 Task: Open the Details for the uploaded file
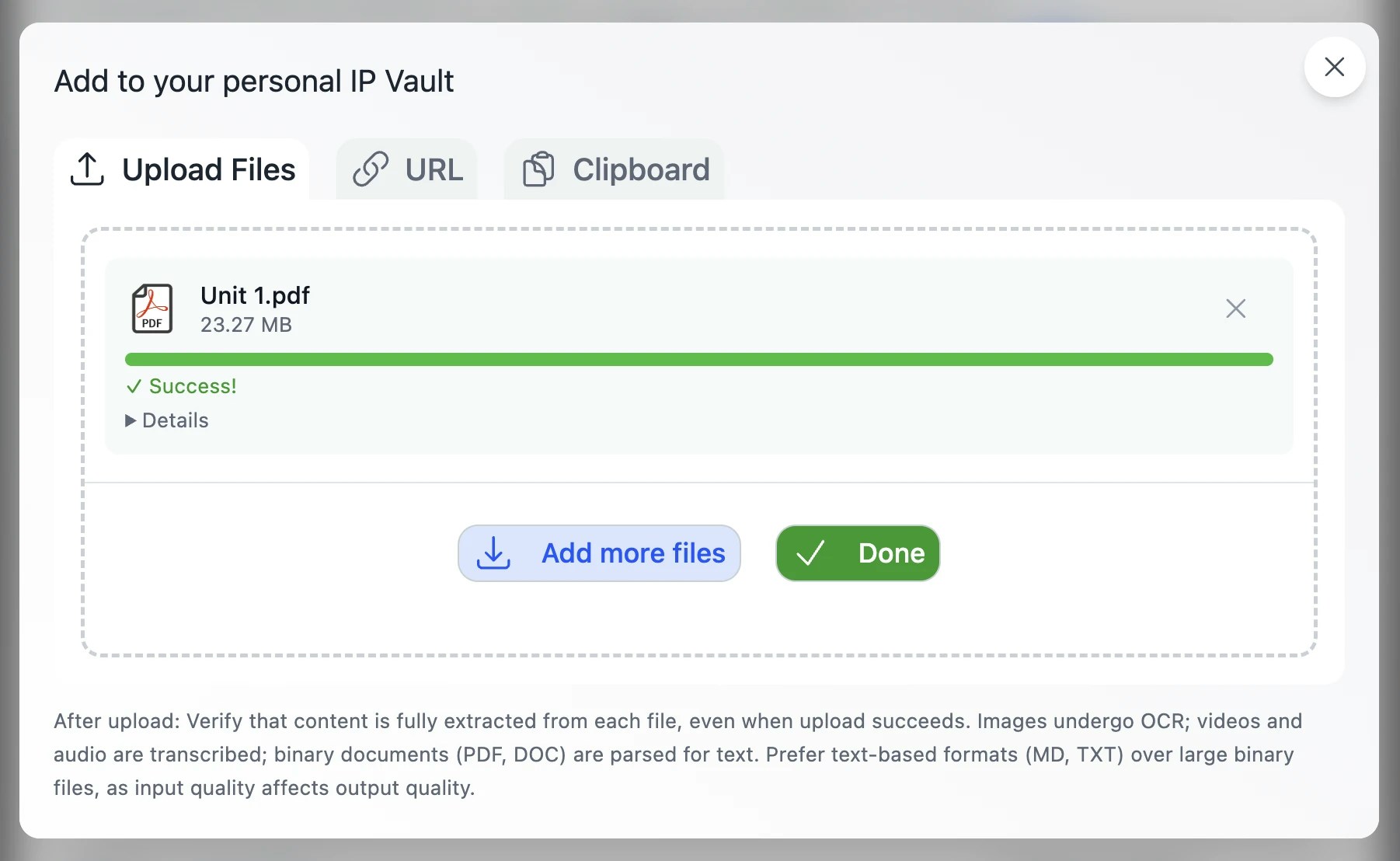tap(175, 420)
